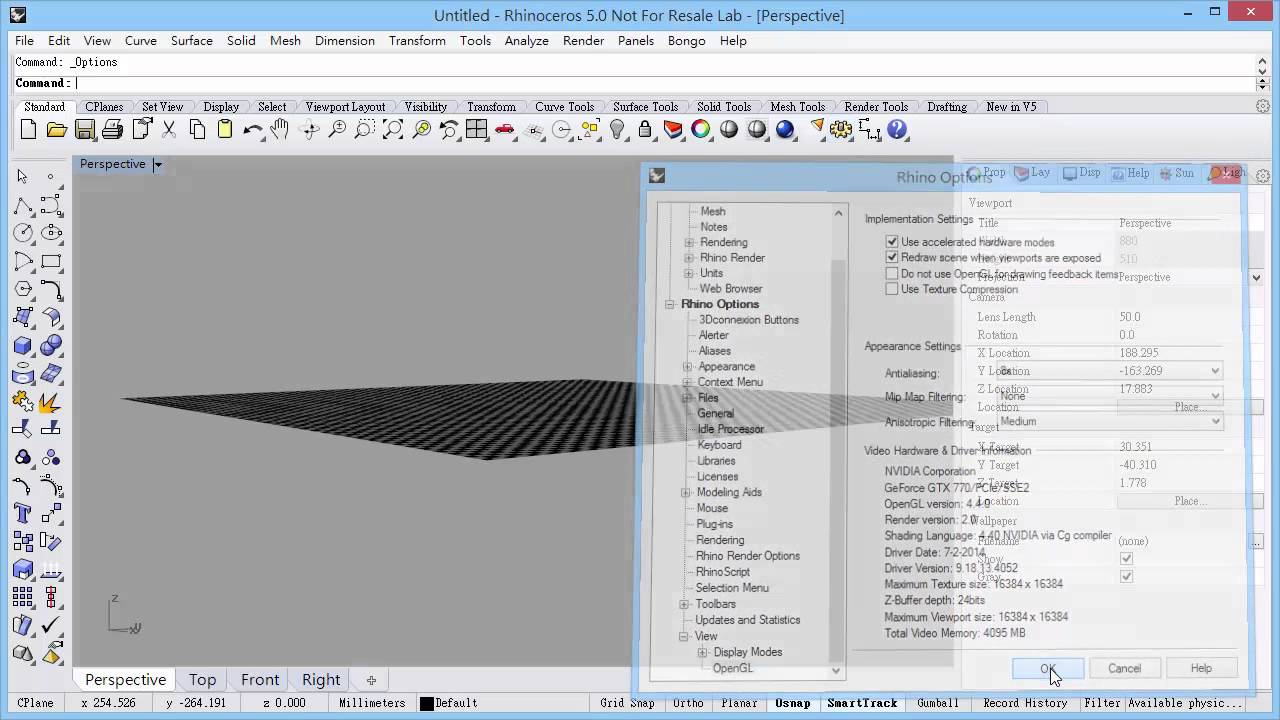Toggle Osnap in status bar

793,703
